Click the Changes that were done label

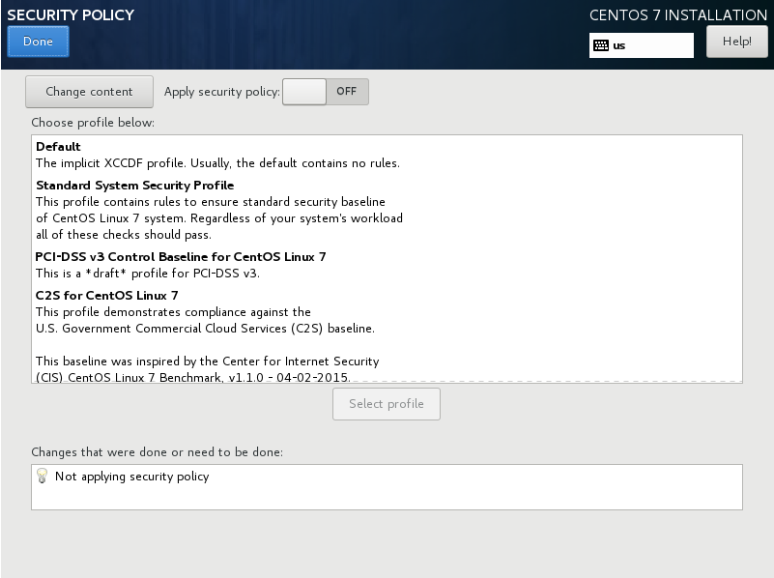[x=157, y=452]
